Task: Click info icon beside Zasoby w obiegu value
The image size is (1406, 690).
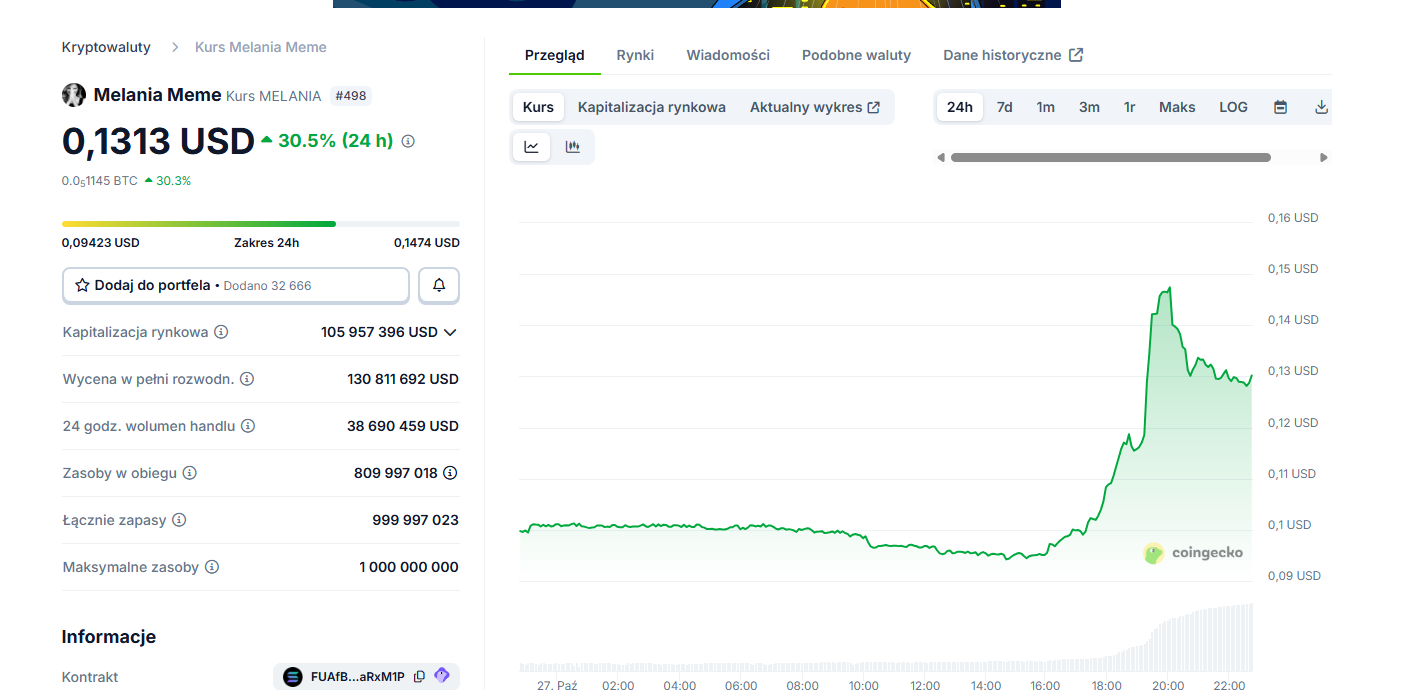Action: (x=450, y=473)
